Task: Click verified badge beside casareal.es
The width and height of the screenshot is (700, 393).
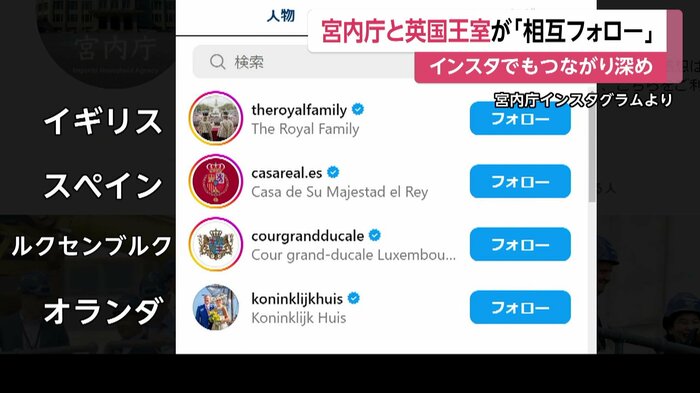Action: (333, 172)
